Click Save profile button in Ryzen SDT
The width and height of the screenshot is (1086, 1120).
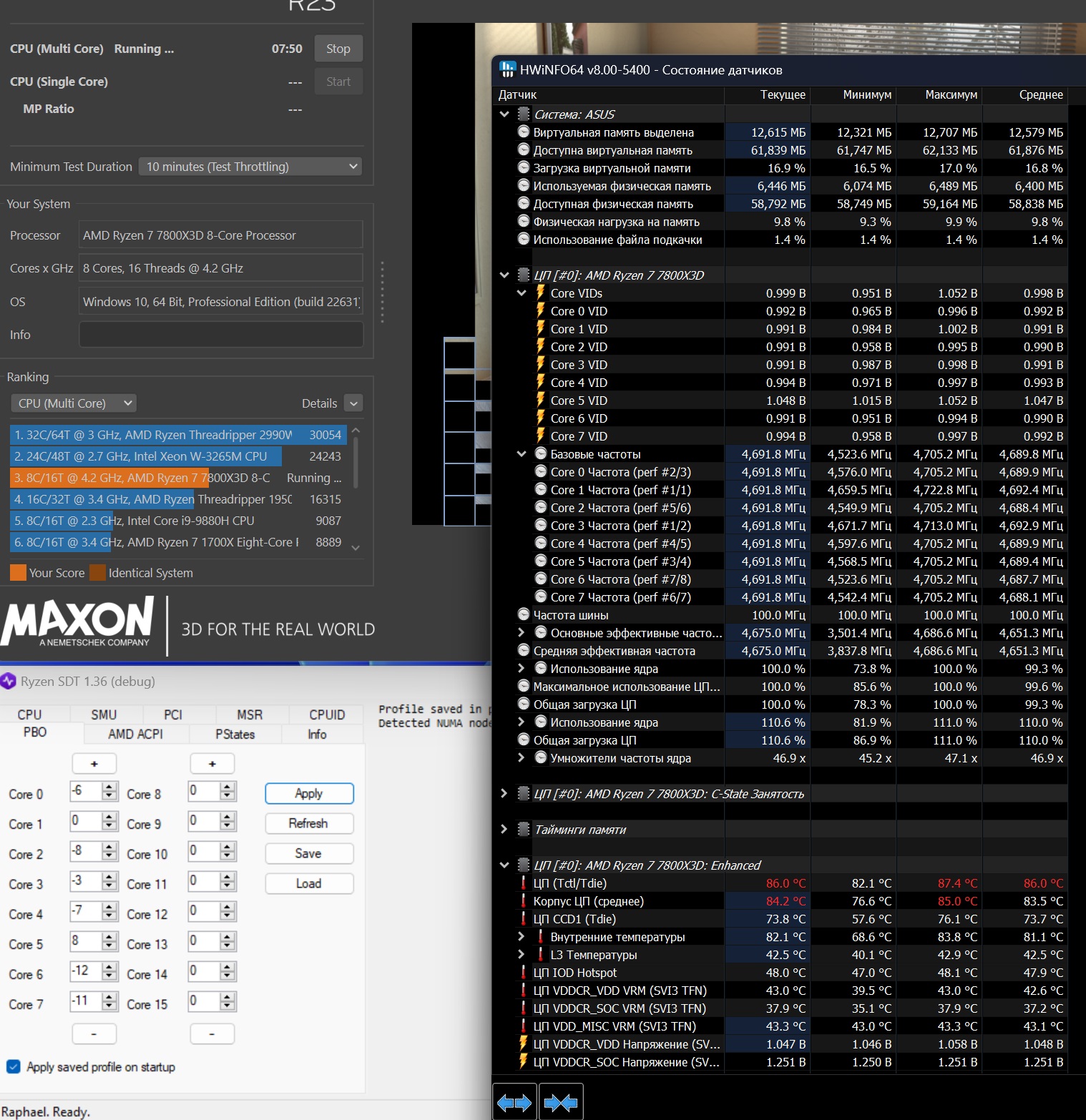coord(309,853)
